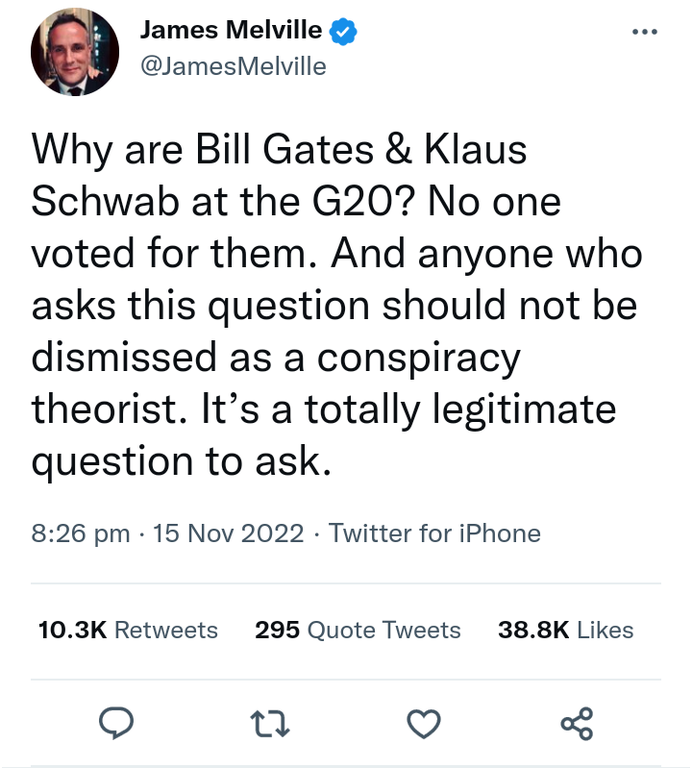This screenshot has width=692, height=768.
Task: Click the blue verified badge
Action: point(345,31)
